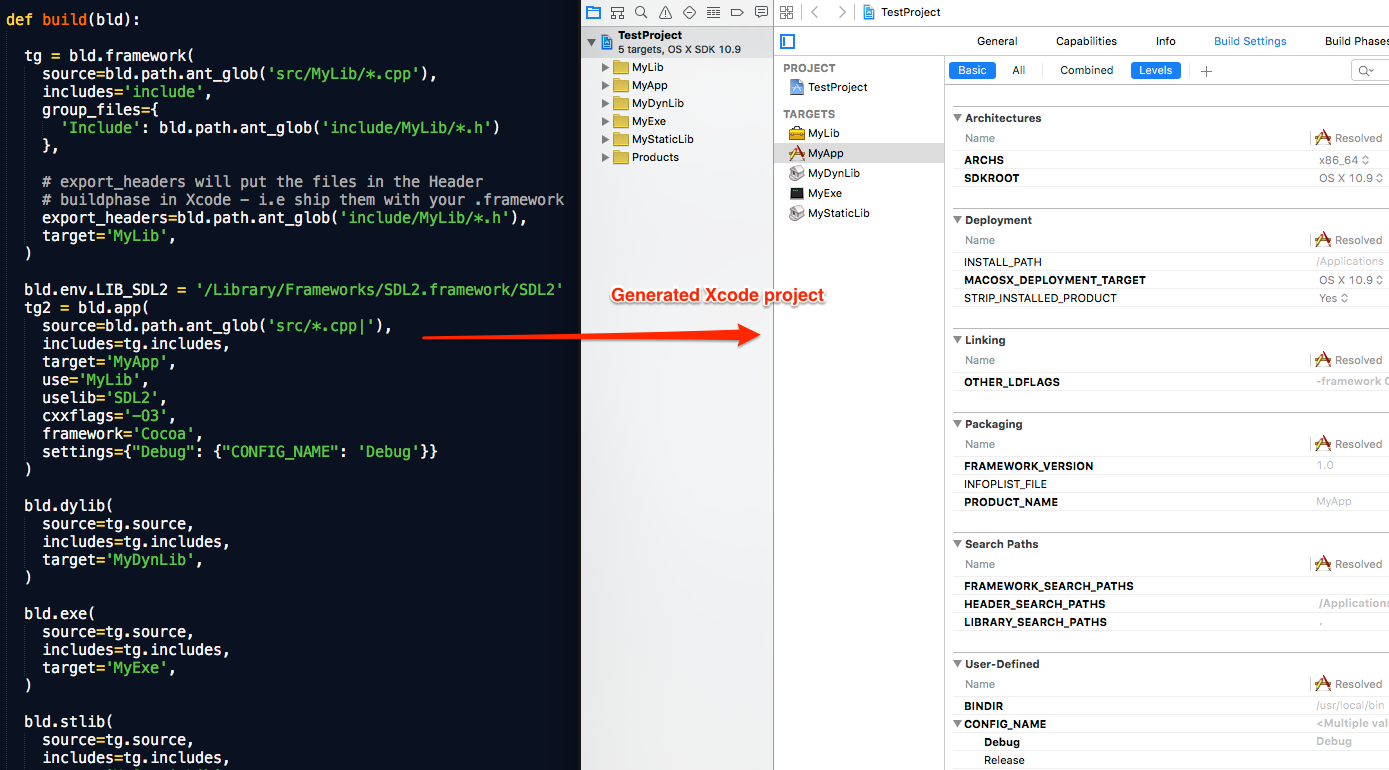Select the INSTALL_PATH setting row
The width and height of the screenshot is (1389, 770).
coord(1170,262)
